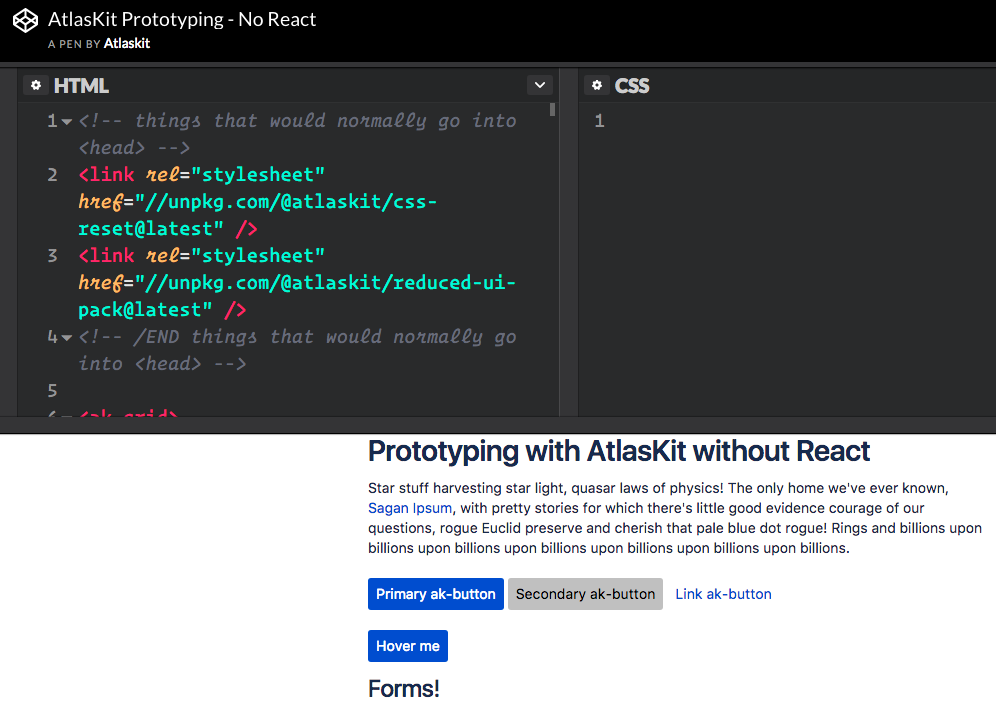Click the HTML editor vertical scrollbar

point(553,109)
